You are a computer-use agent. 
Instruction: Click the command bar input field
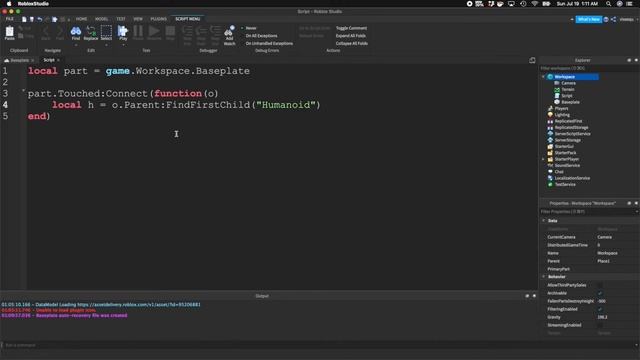point(318,345)
